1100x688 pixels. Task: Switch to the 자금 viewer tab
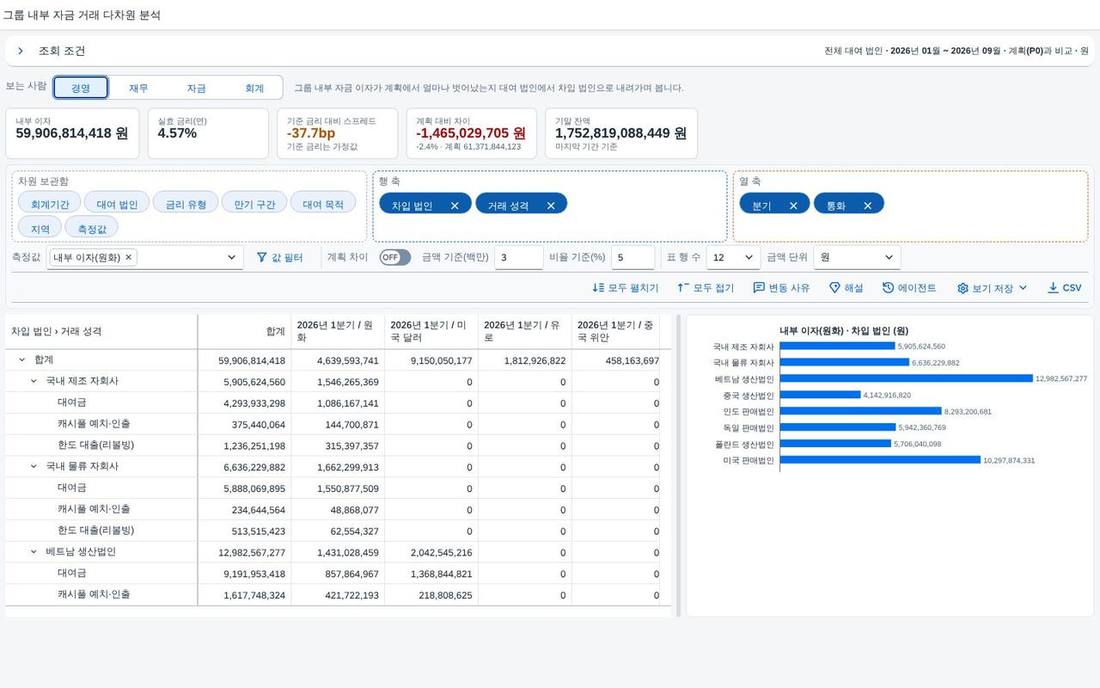196,88
